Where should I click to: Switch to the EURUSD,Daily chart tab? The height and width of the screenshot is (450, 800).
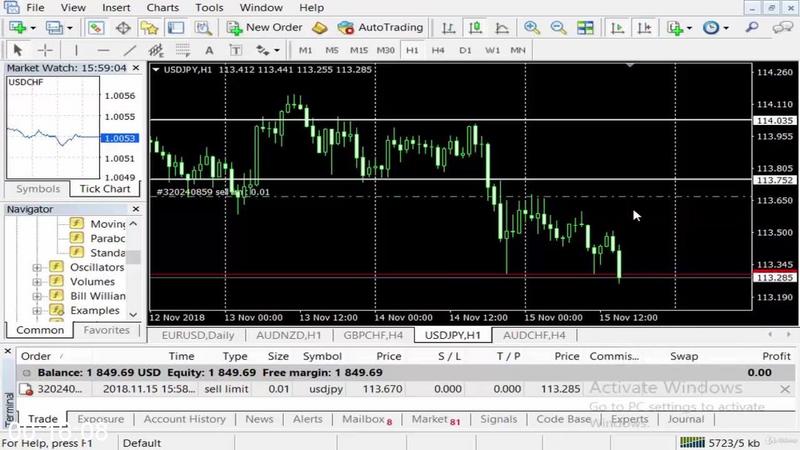[x=197, y=335]
